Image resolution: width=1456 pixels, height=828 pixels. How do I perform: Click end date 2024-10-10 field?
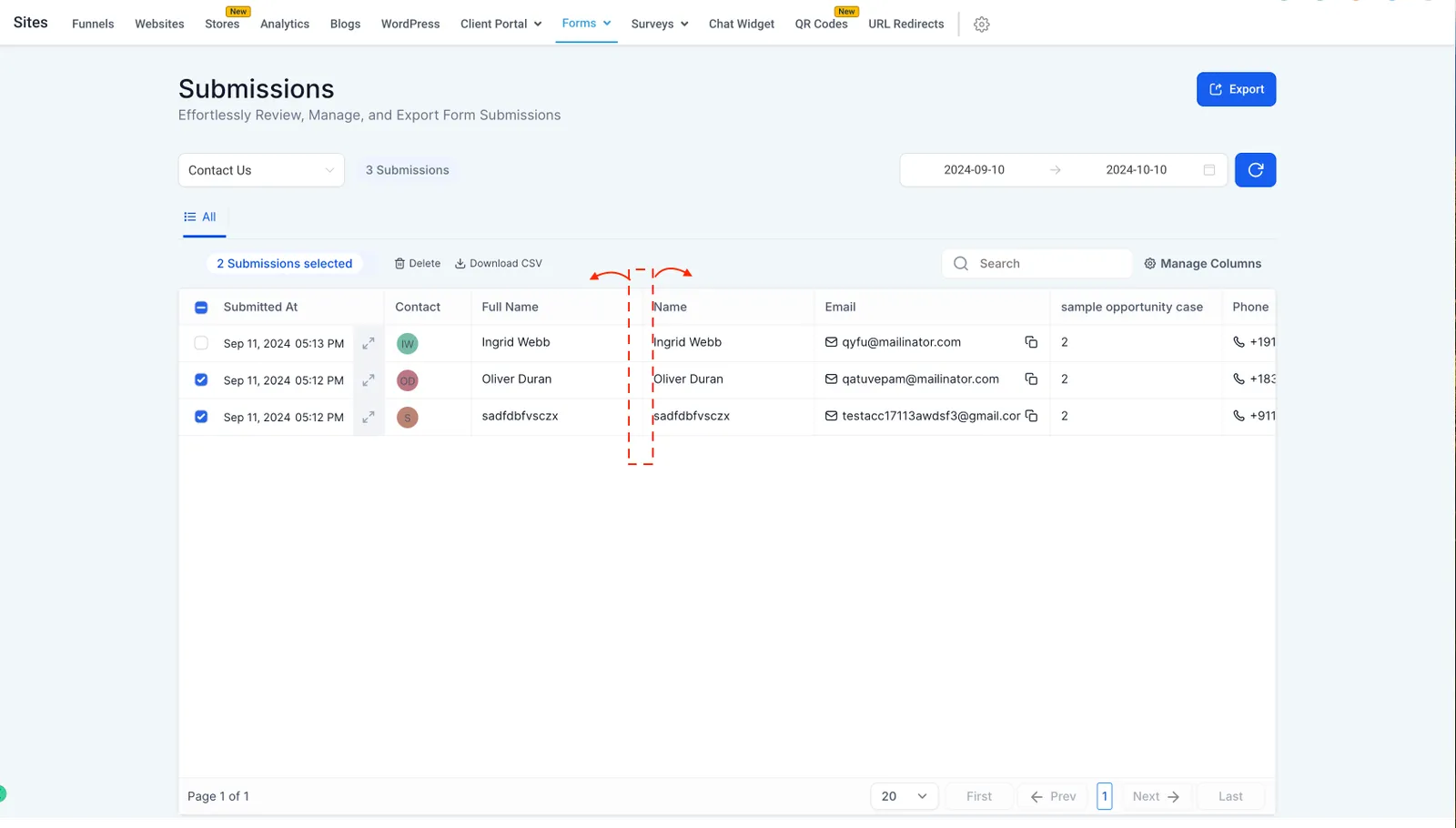(x=1136, y=170)
